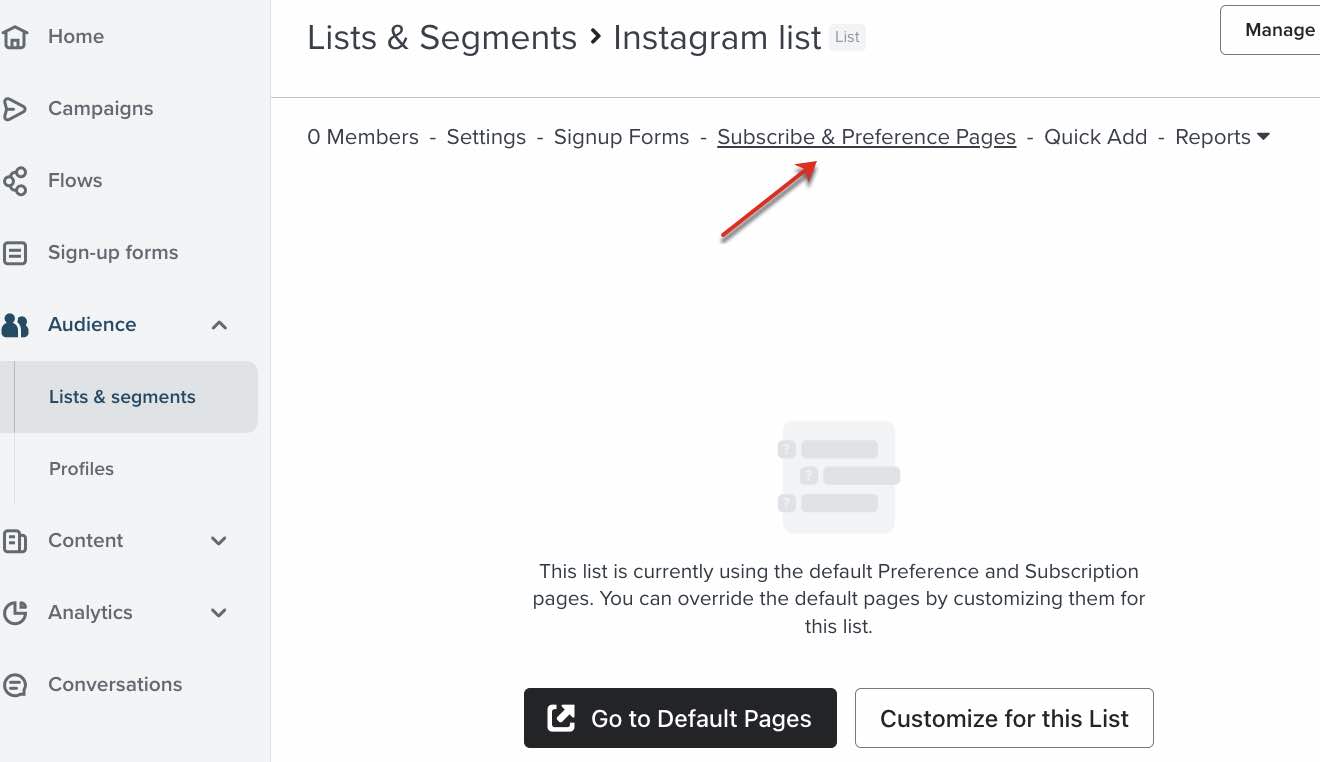The image size is (1320, 762).
Task: Select Quick Add from the list navigation
Action: point(1095,137)
